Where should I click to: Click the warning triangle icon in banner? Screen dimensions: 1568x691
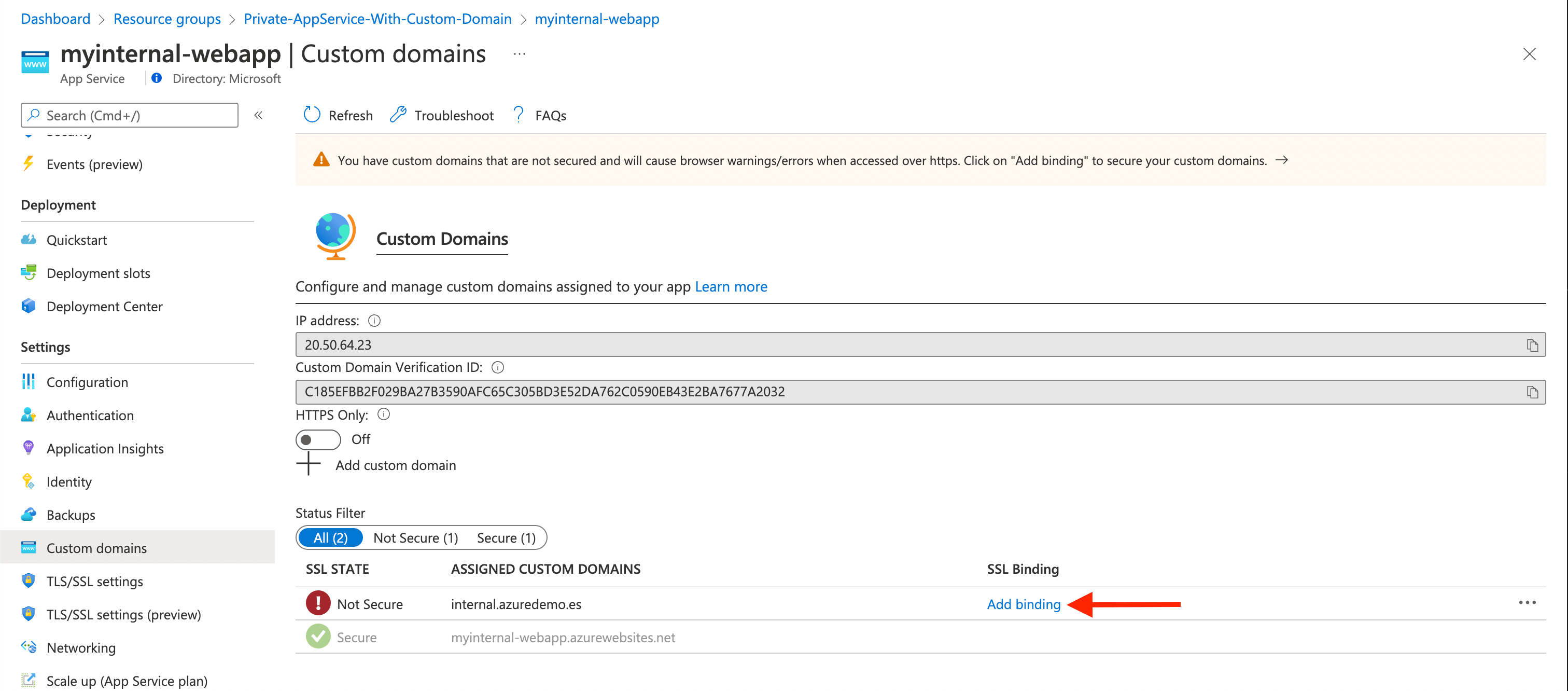click(321, 159)
